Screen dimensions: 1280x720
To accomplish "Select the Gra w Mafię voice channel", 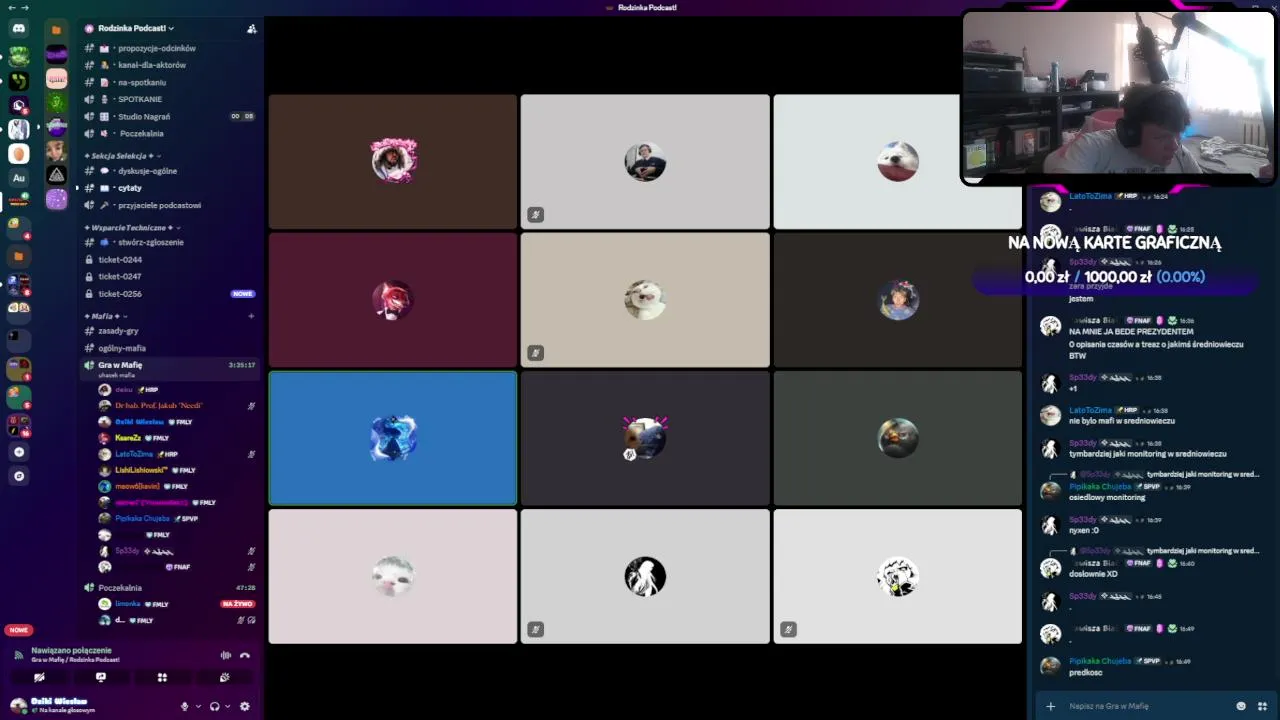I will [x=170, y=368].
